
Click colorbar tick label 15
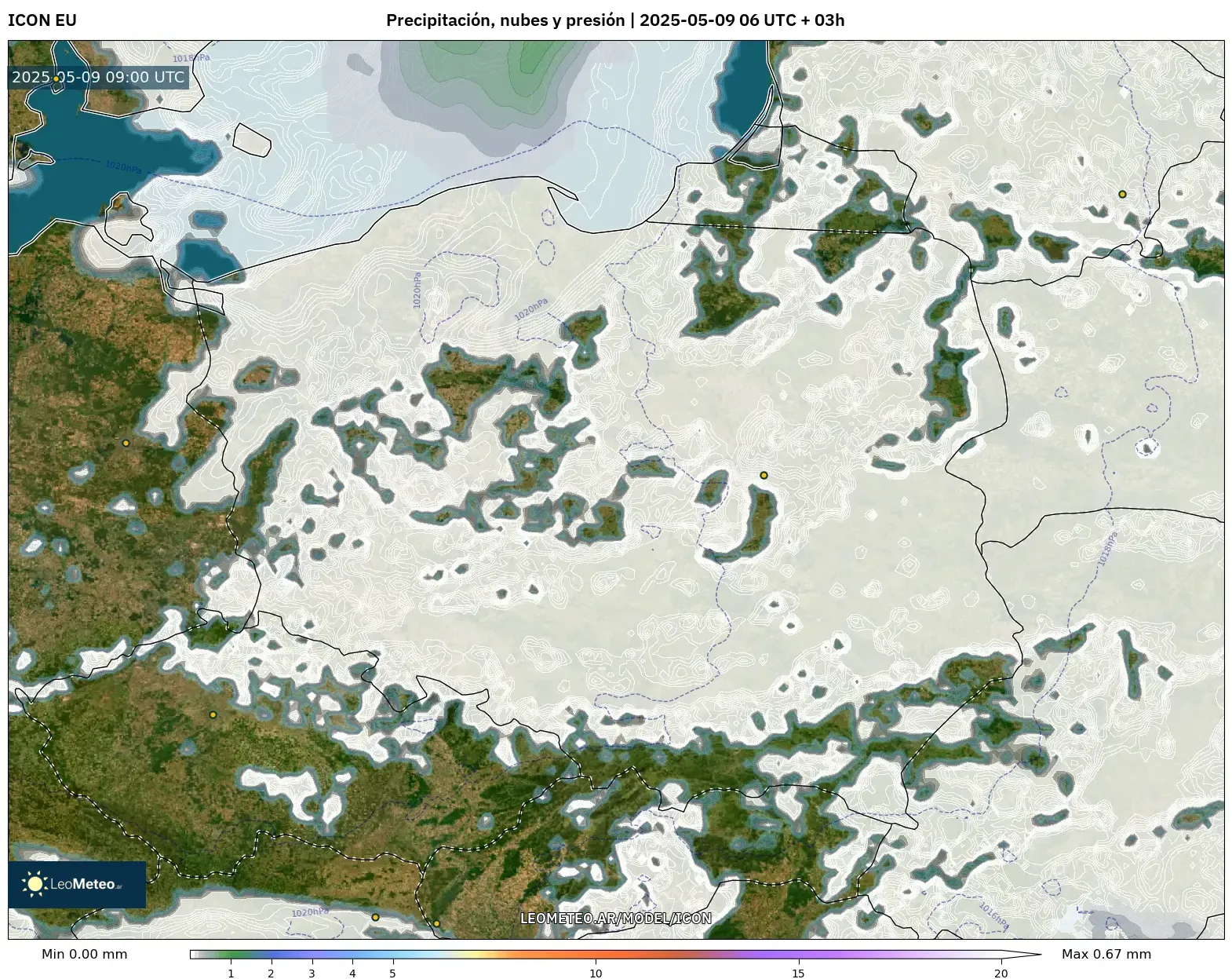(798, 974)
